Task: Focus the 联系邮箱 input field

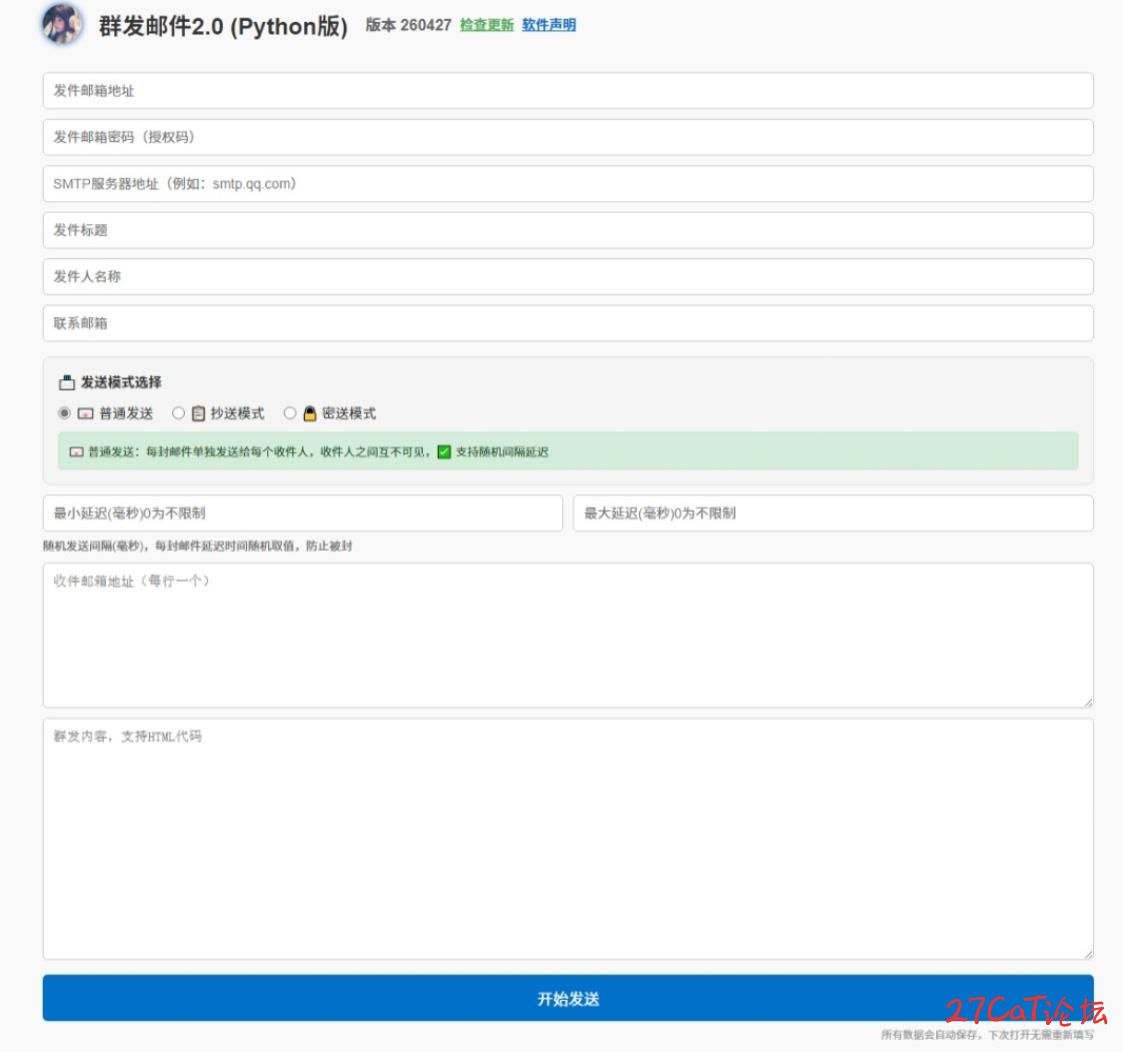Action: click(x=567, y=323)
